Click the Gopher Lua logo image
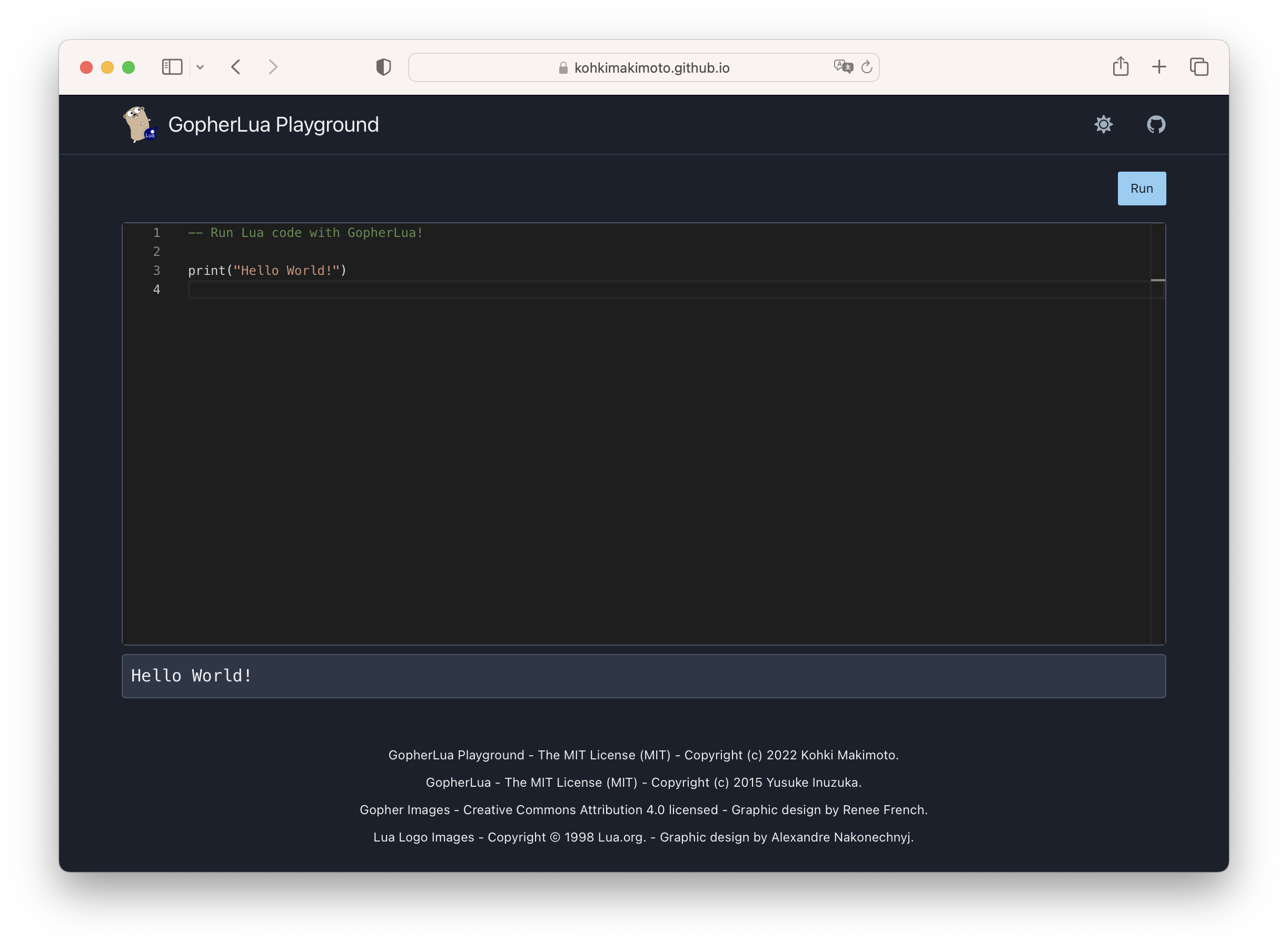This screenshot has height=950, width=1288. pos(140,124)
